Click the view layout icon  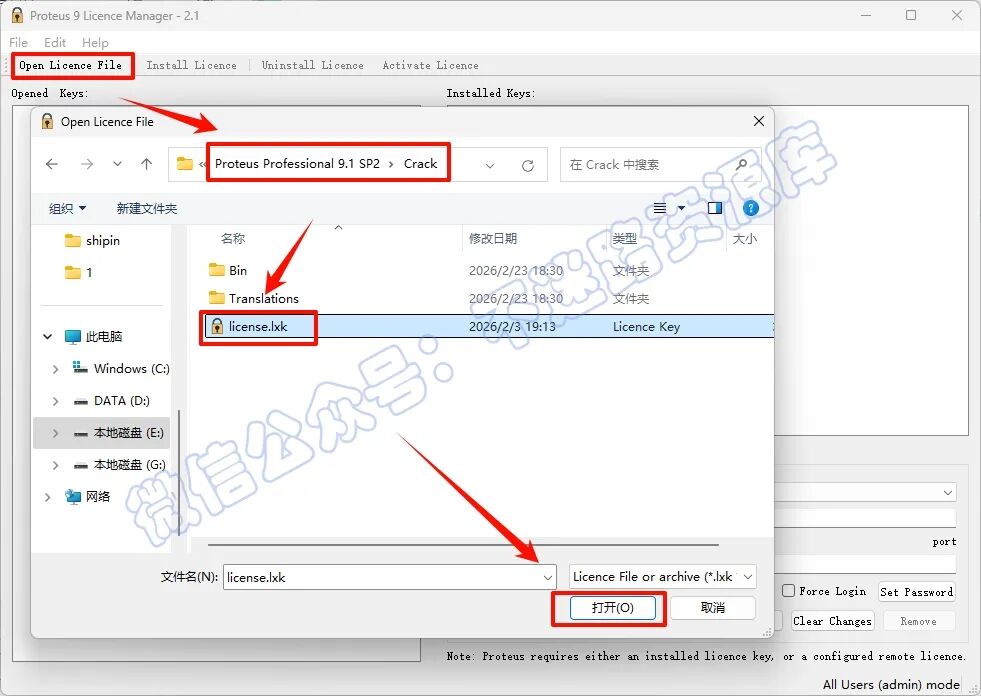pos(659,208)
